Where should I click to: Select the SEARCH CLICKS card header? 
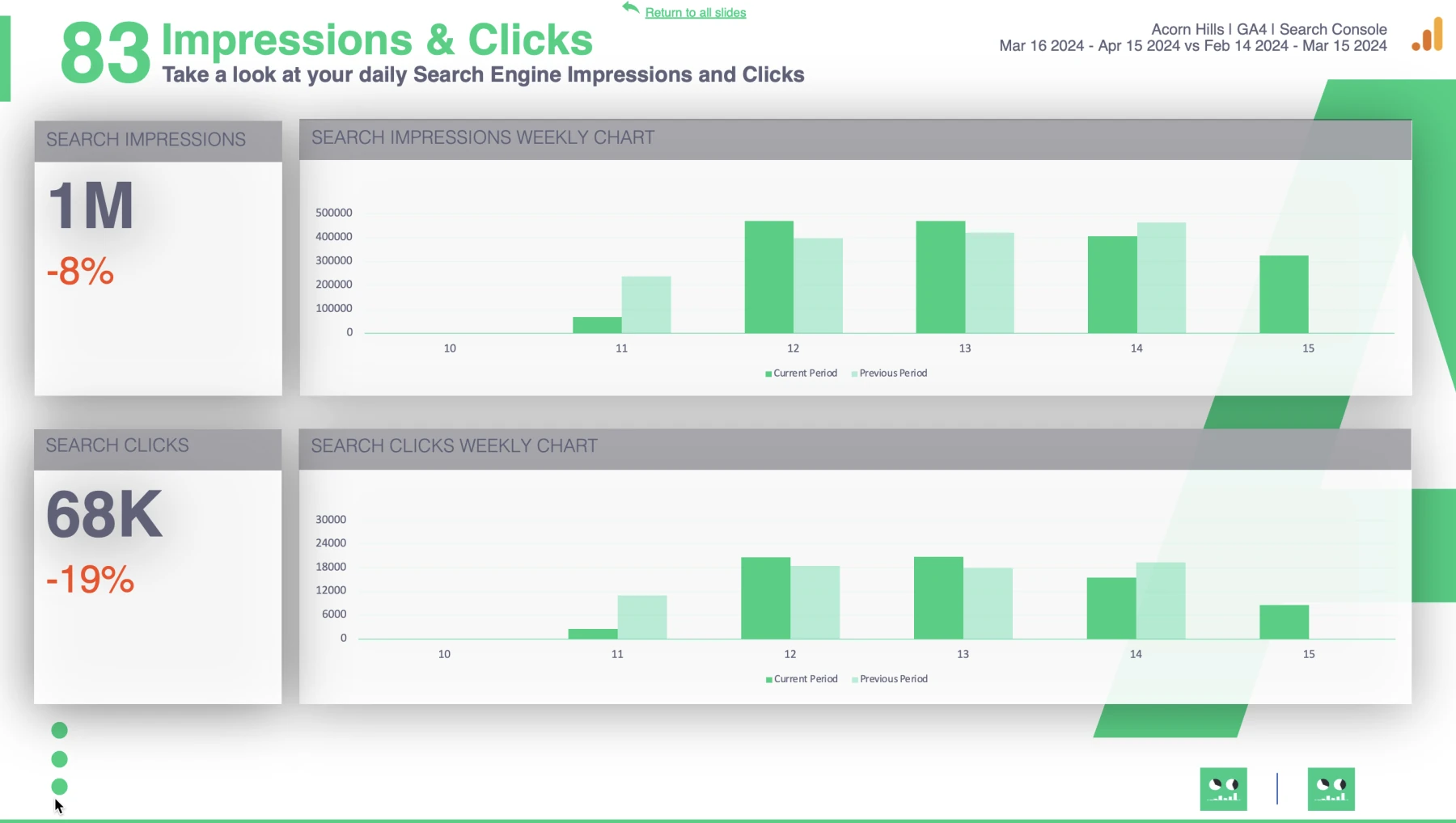tap(158, 449)
